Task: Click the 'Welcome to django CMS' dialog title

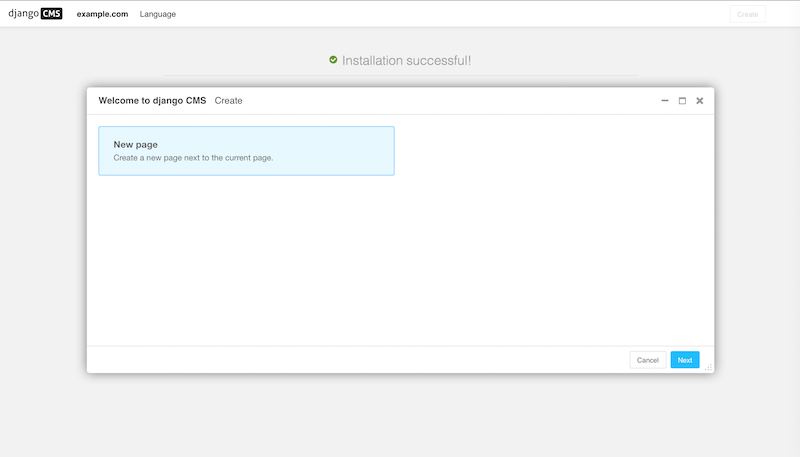Action: (x=152, y=101)
